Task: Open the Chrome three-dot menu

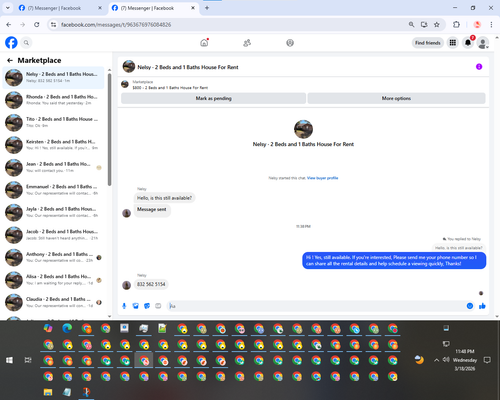Action: pyautogui.click(x=491, y=24)
